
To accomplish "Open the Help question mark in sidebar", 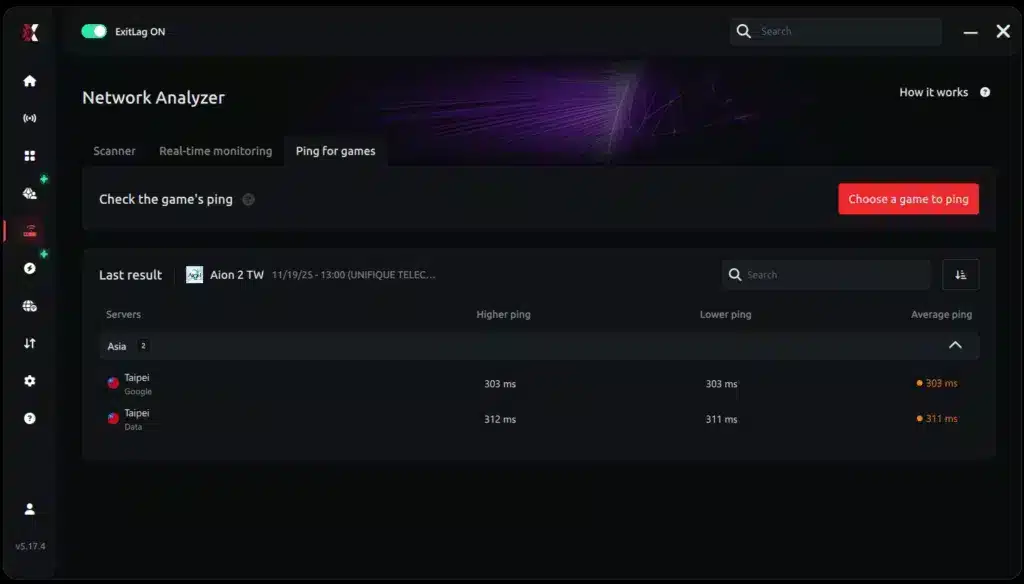I will (30, 418).
